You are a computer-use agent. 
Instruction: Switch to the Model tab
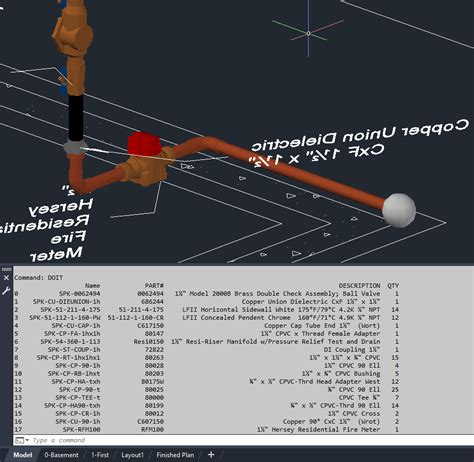coord(23,455)
